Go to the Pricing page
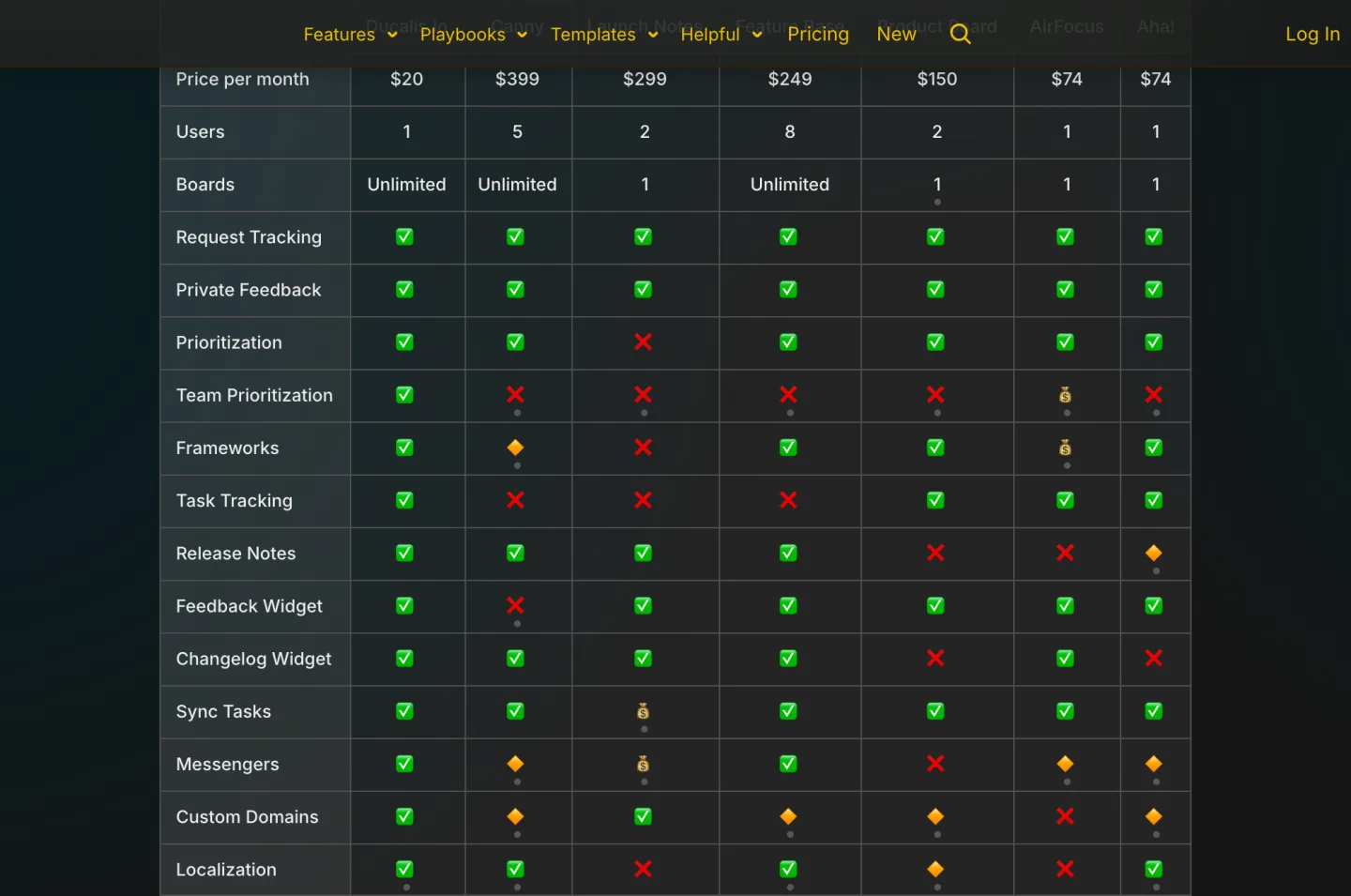 point(818,35)
